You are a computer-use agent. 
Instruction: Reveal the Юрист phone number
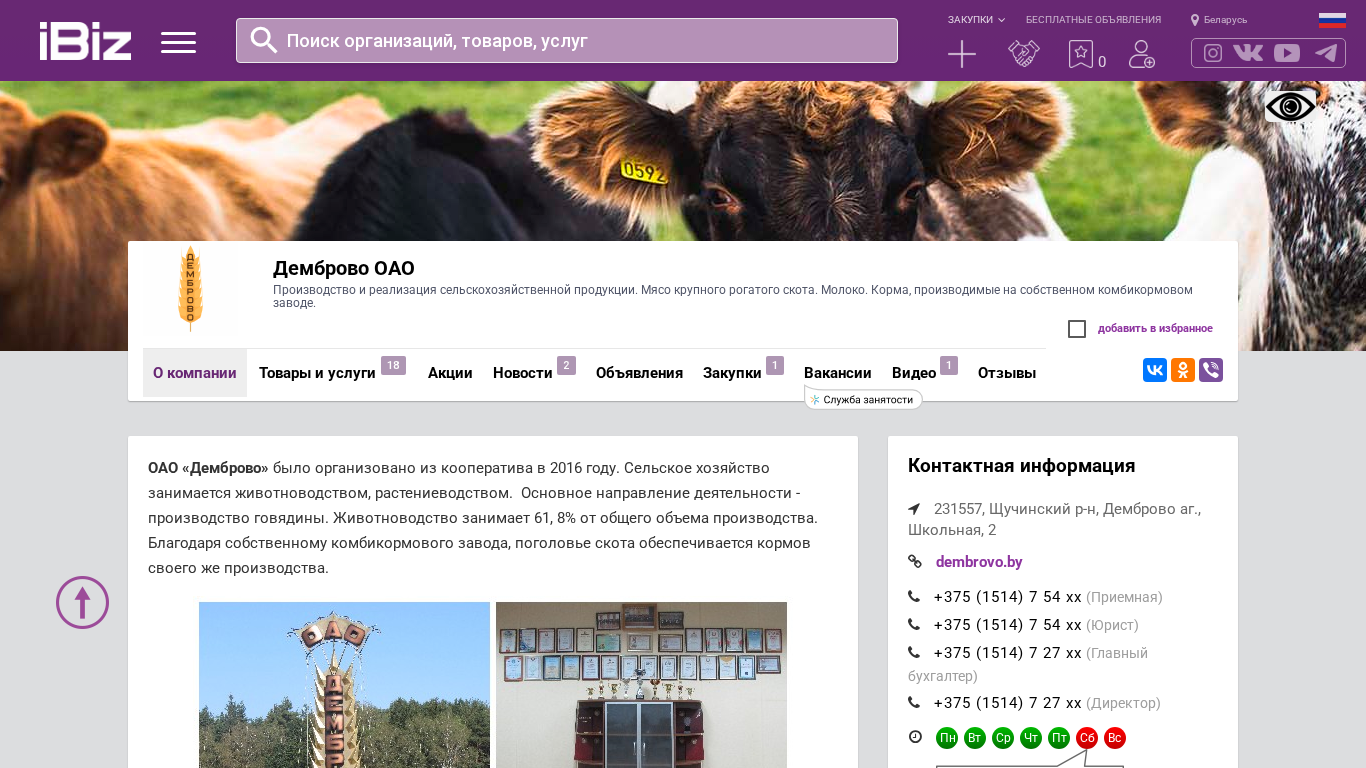pyautogui.click(x=1008, y=625)
